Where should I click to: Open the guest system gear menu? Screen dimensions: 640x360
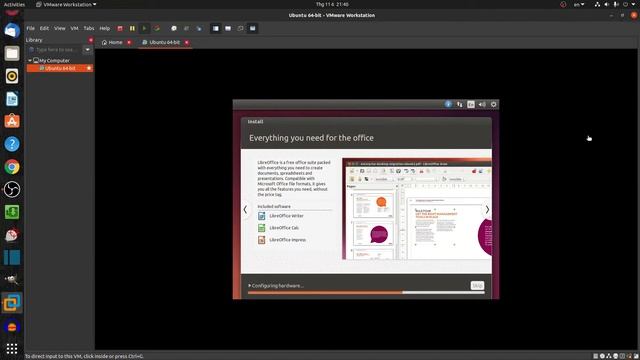pyautogui.click(x=493, y=104)
